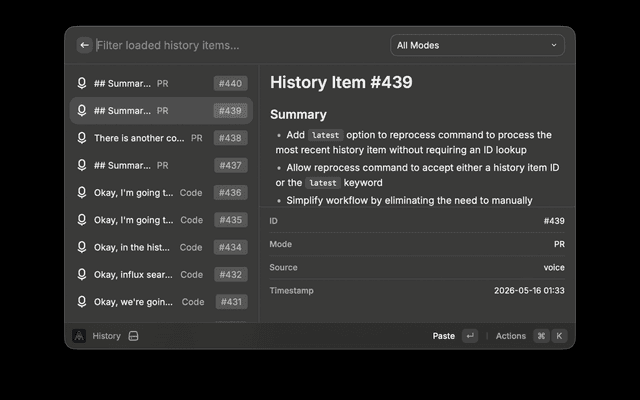Open the Okay, influx sear... item
The height and width of the screenshot is (400, 640).
161,275
